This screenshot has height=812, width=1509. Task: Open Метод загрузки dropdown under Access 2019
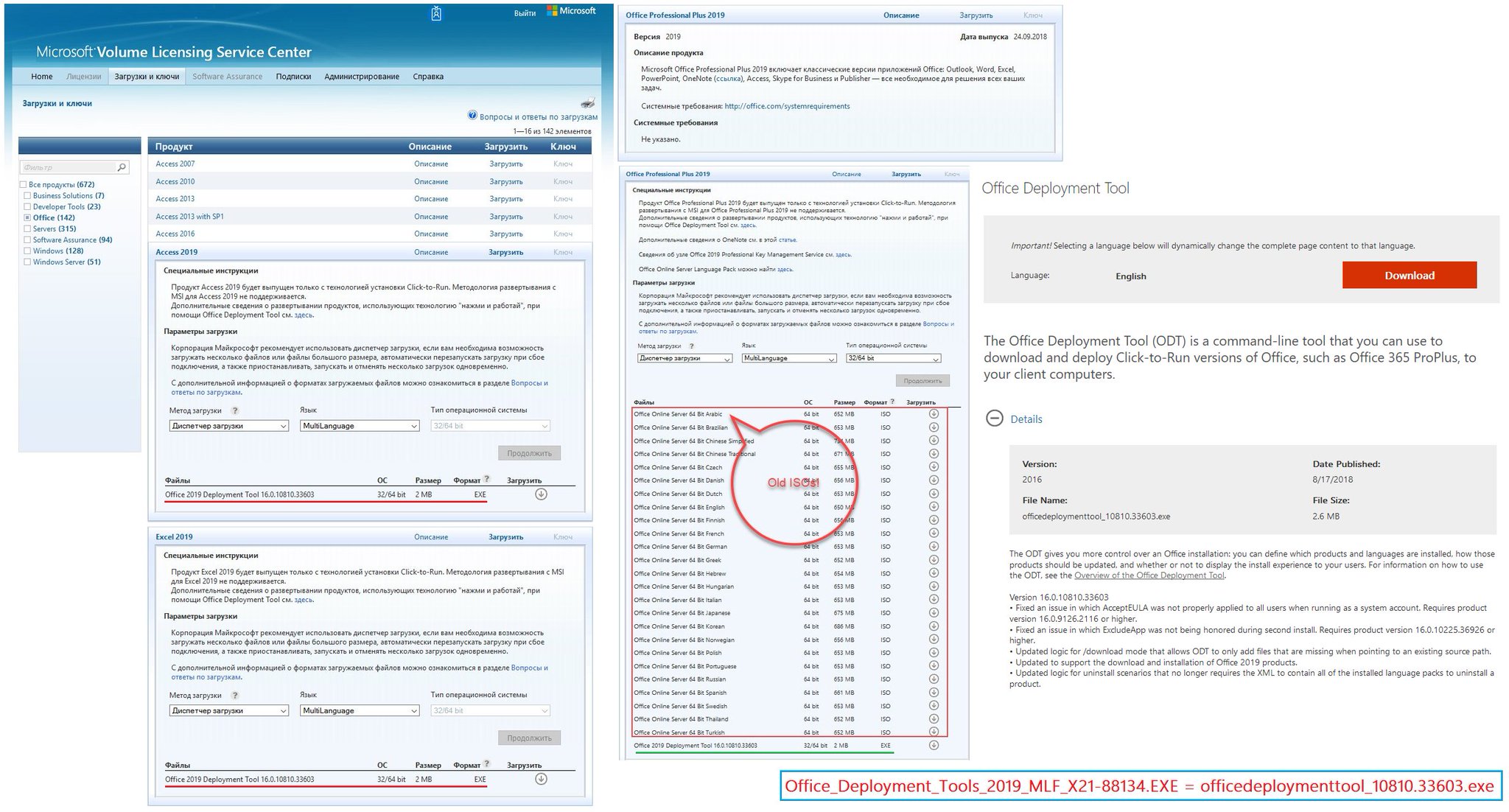click(x=228, y=426)
